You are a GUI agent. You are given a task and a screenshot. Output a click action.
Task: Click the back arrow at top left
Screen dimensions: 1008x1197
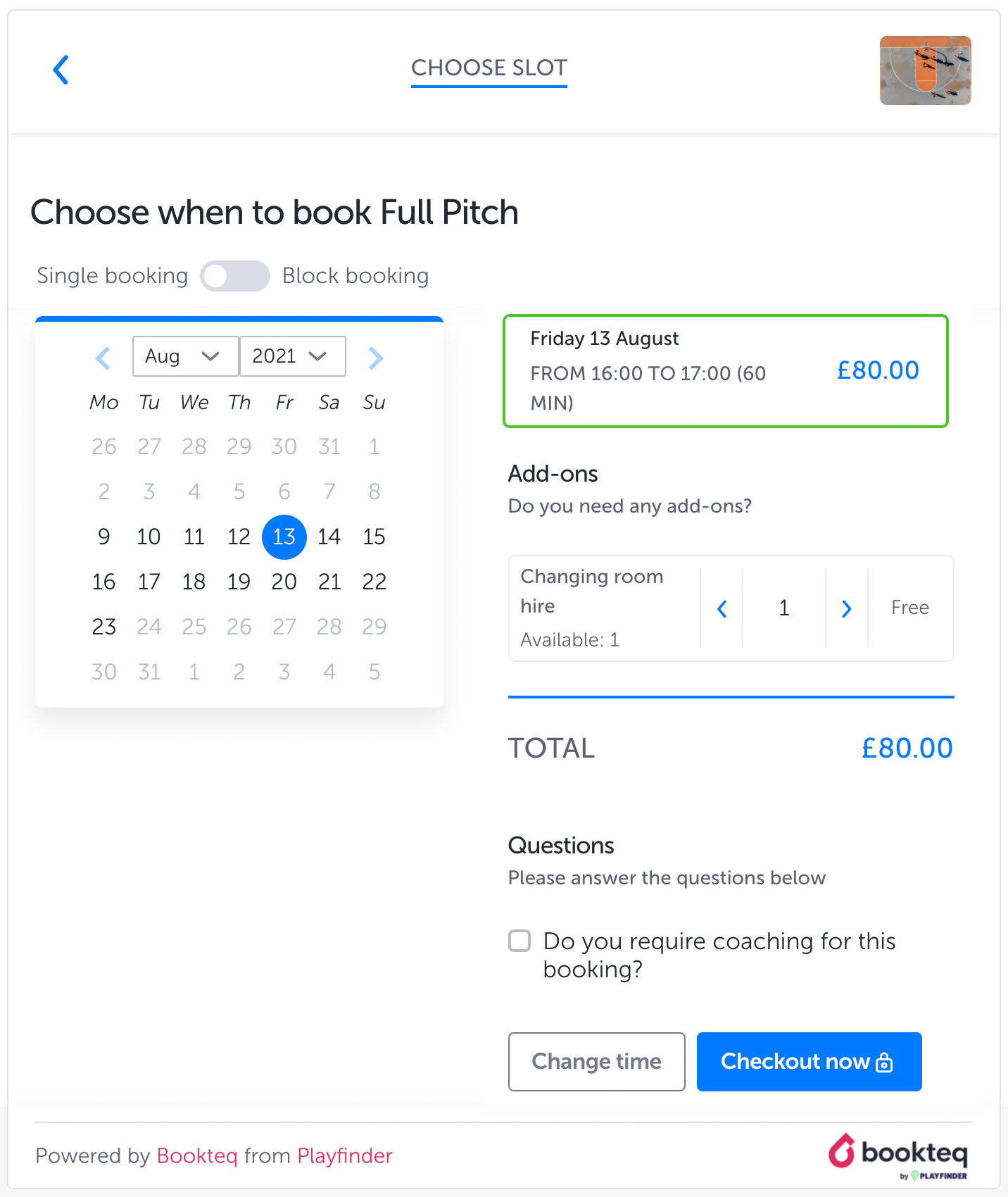(61, 70)
